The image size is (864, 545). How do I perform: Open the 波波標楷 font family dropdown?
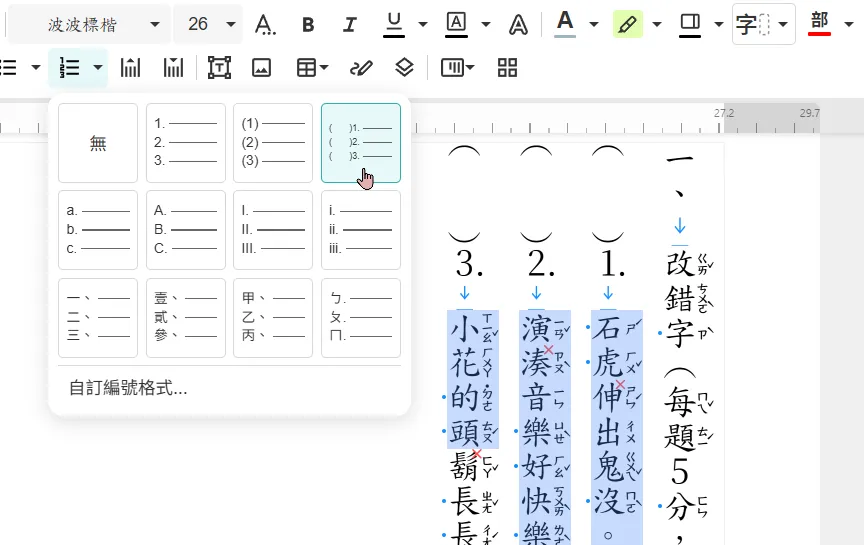click(89, 24)
